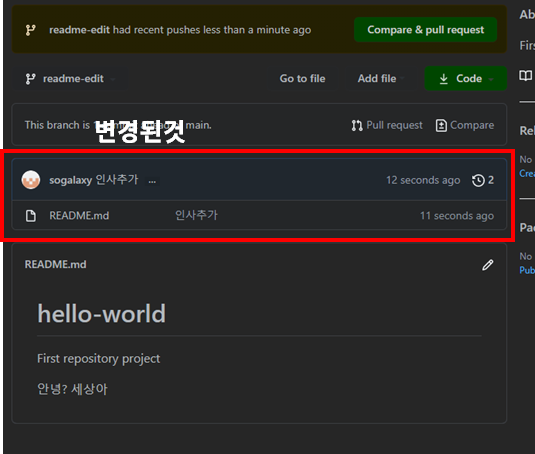Click the First repository project text
The width and height of the screenshot is (535, 454).
pos(98,358)
